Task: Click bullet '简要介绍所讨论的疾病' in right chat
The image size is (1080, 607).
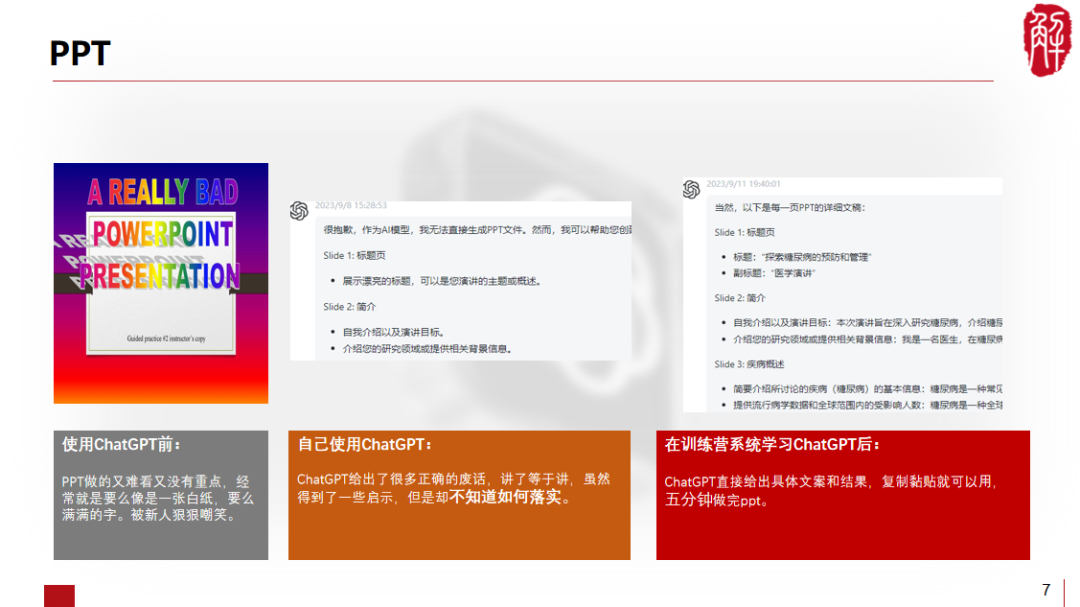Action: click(x=868, y=389)
